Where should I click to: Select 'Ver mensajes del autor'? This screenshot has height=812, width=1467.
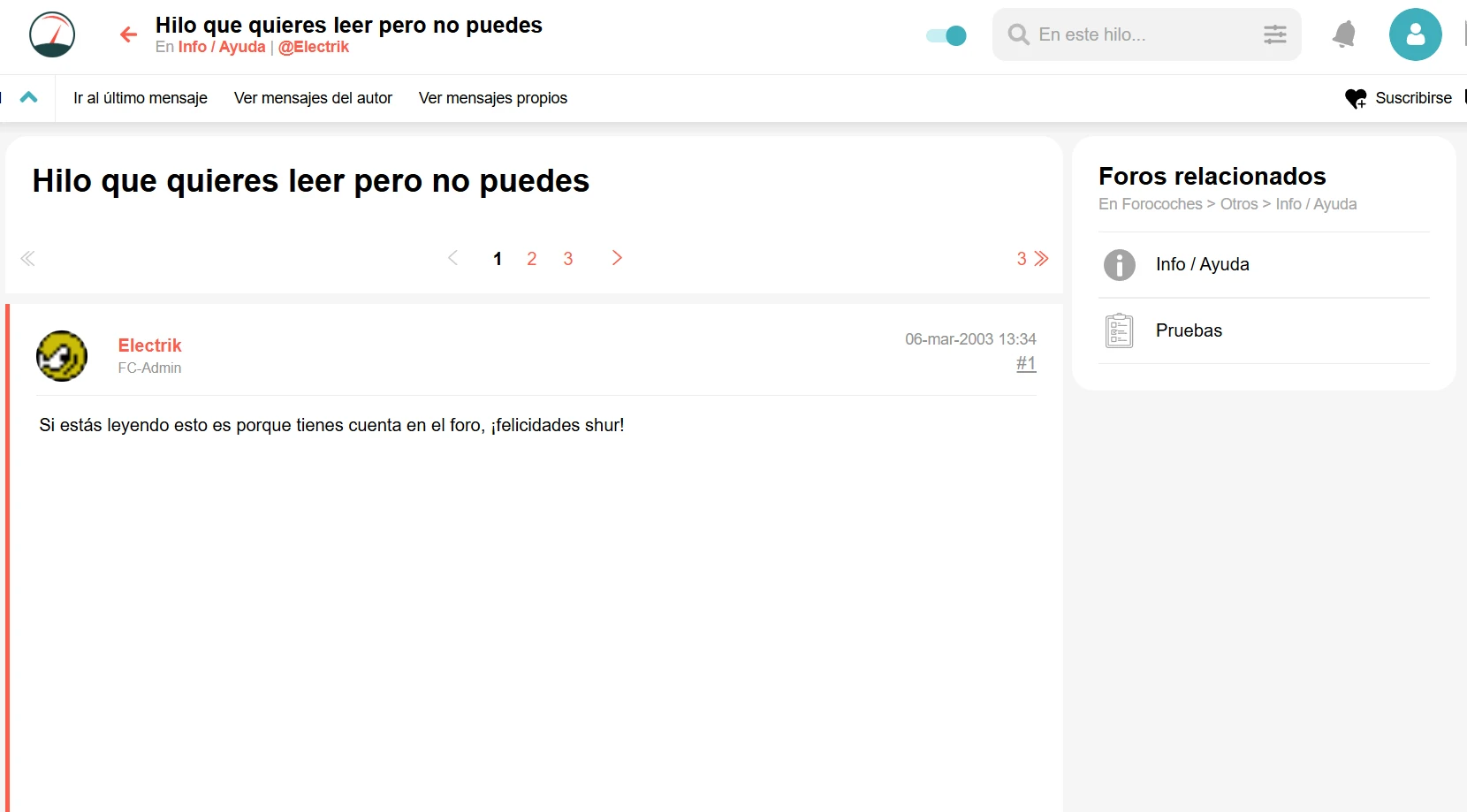(x=313, y=98)
